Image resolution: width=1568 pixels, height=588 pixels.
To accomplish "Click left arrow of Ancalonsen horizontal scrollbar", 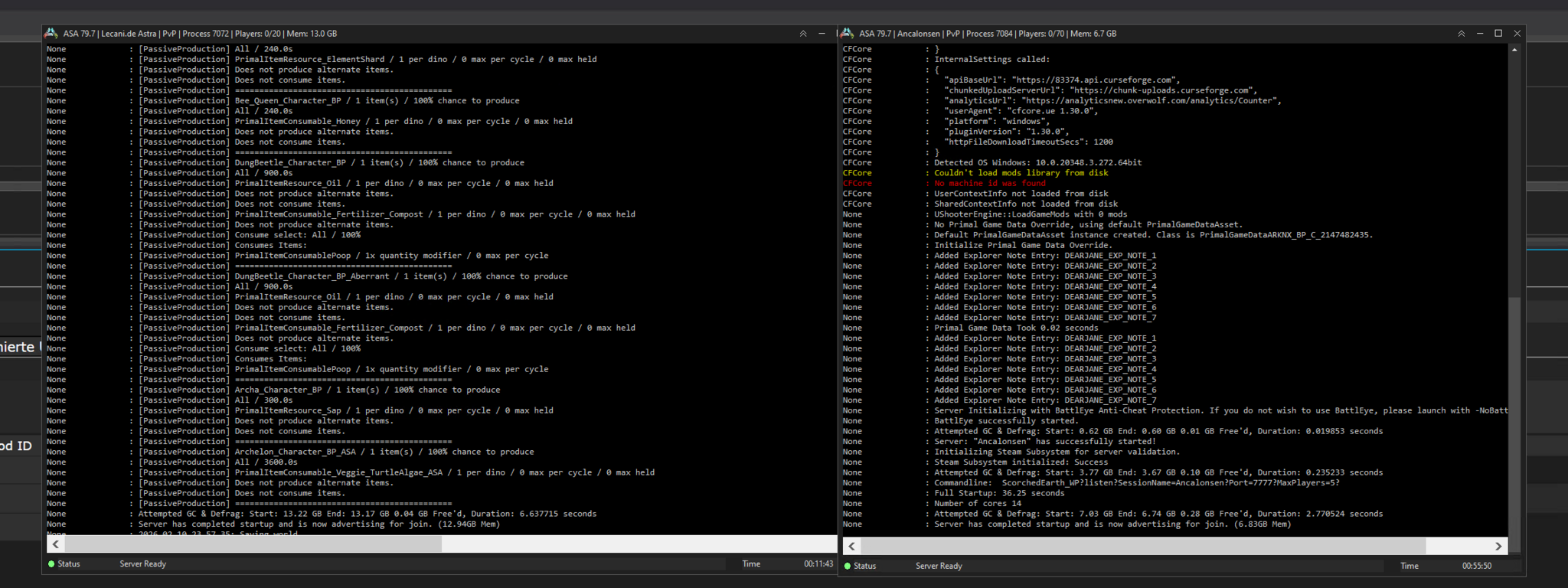I will [852, 546].
